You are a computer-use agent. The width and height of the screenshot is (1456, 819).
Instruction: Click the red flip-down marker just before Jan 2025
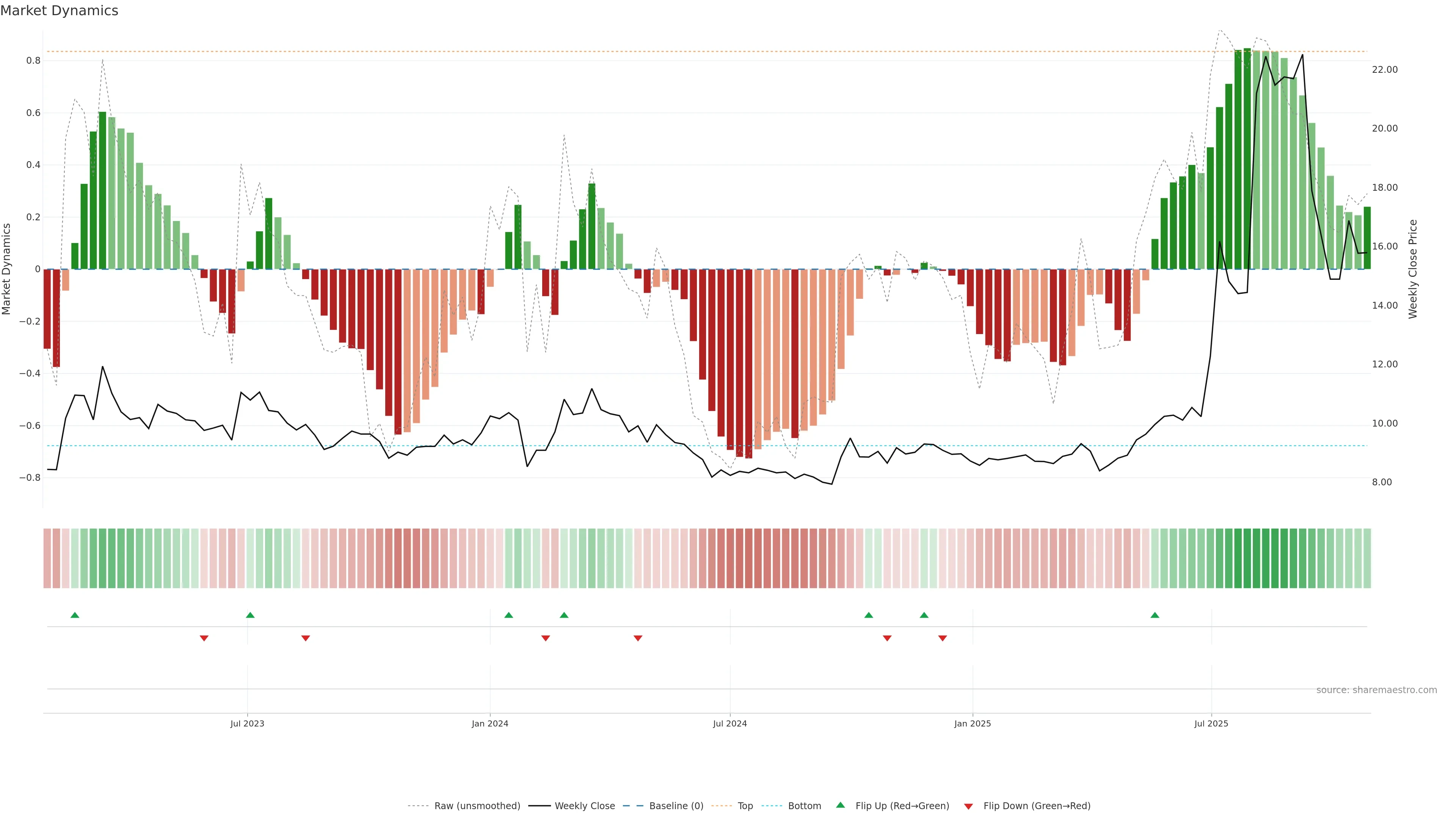tap(942, 638)
